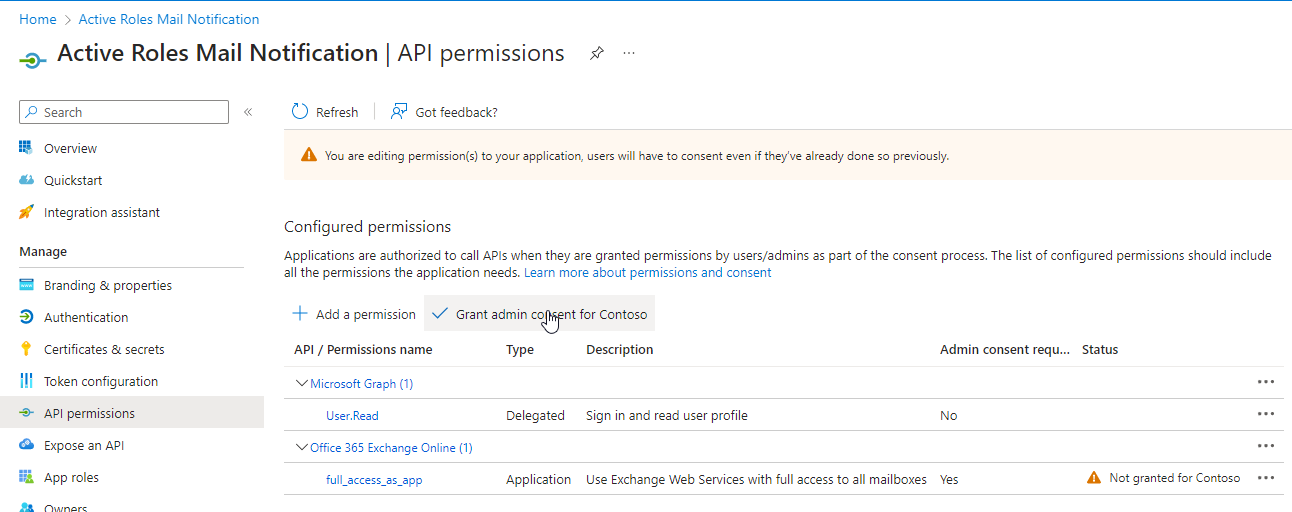Click the Integration assistant rocket icon
Screen dimensions: 1292x512
[26, 212]
